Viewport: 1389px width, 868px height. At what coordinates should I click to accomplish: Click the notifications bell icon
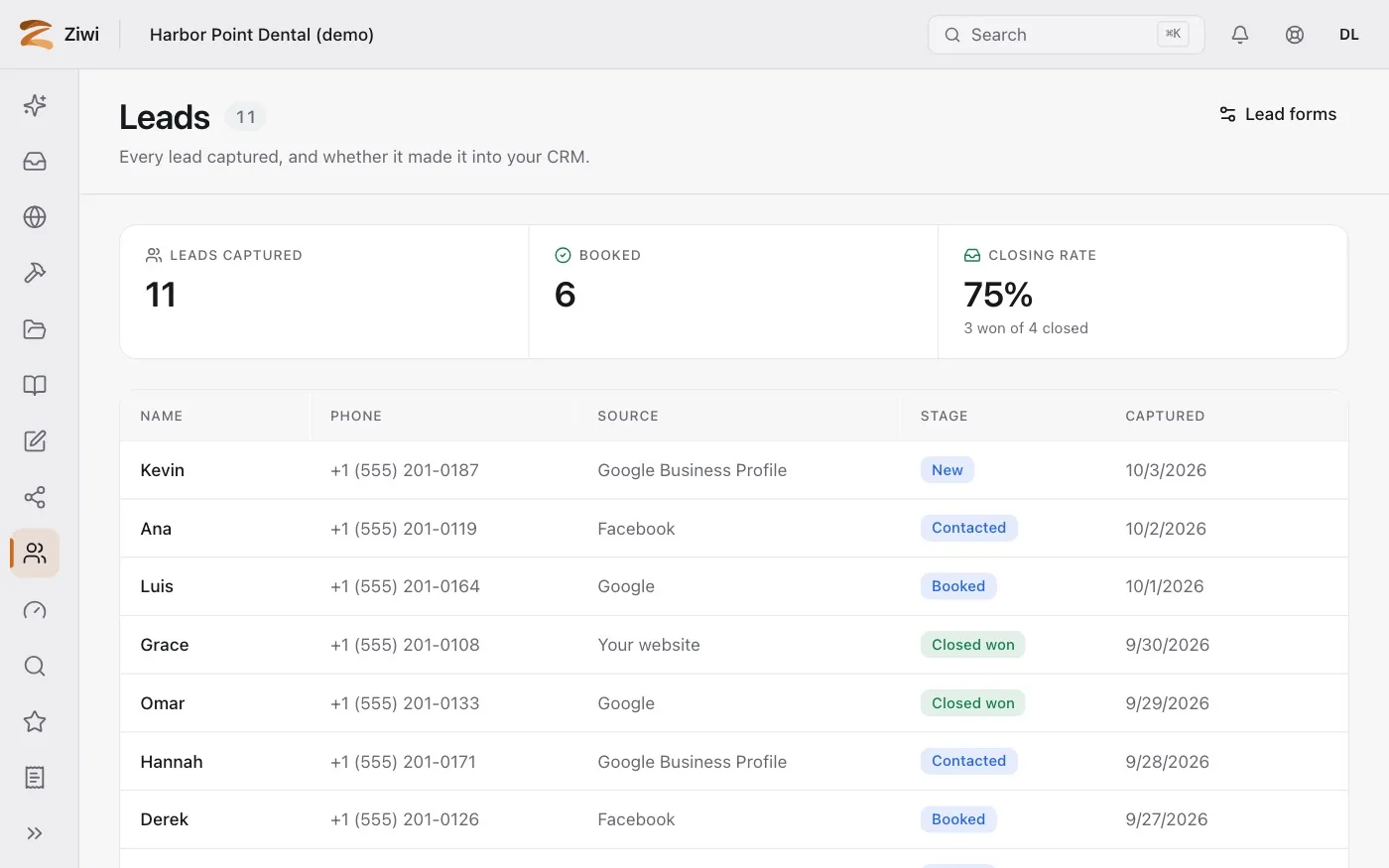click(x=1240, y=35)
